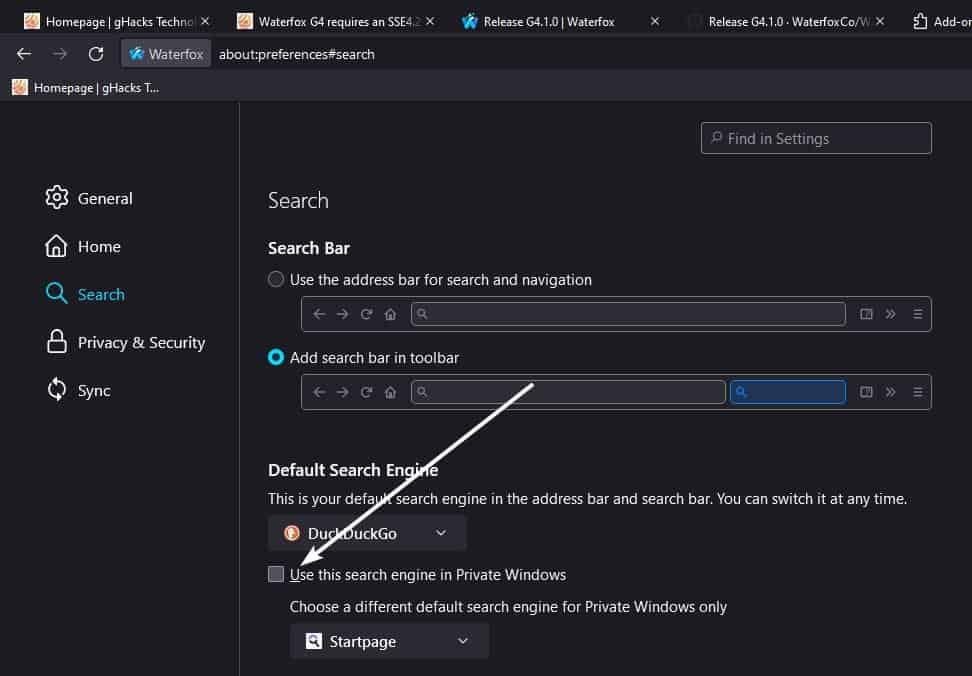Screen dimensions: 972x676
Task: Click the Waterfox shield badge in the address bar
Action: click(166, 54)
